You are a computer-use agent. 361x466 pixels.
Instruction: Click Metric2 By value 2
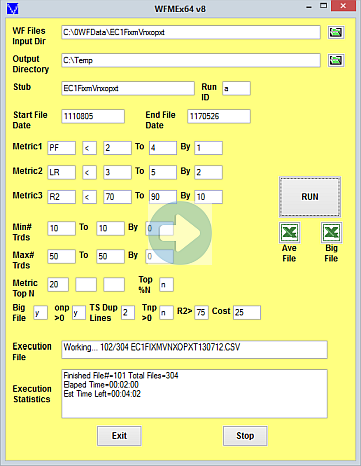point(208,172)
